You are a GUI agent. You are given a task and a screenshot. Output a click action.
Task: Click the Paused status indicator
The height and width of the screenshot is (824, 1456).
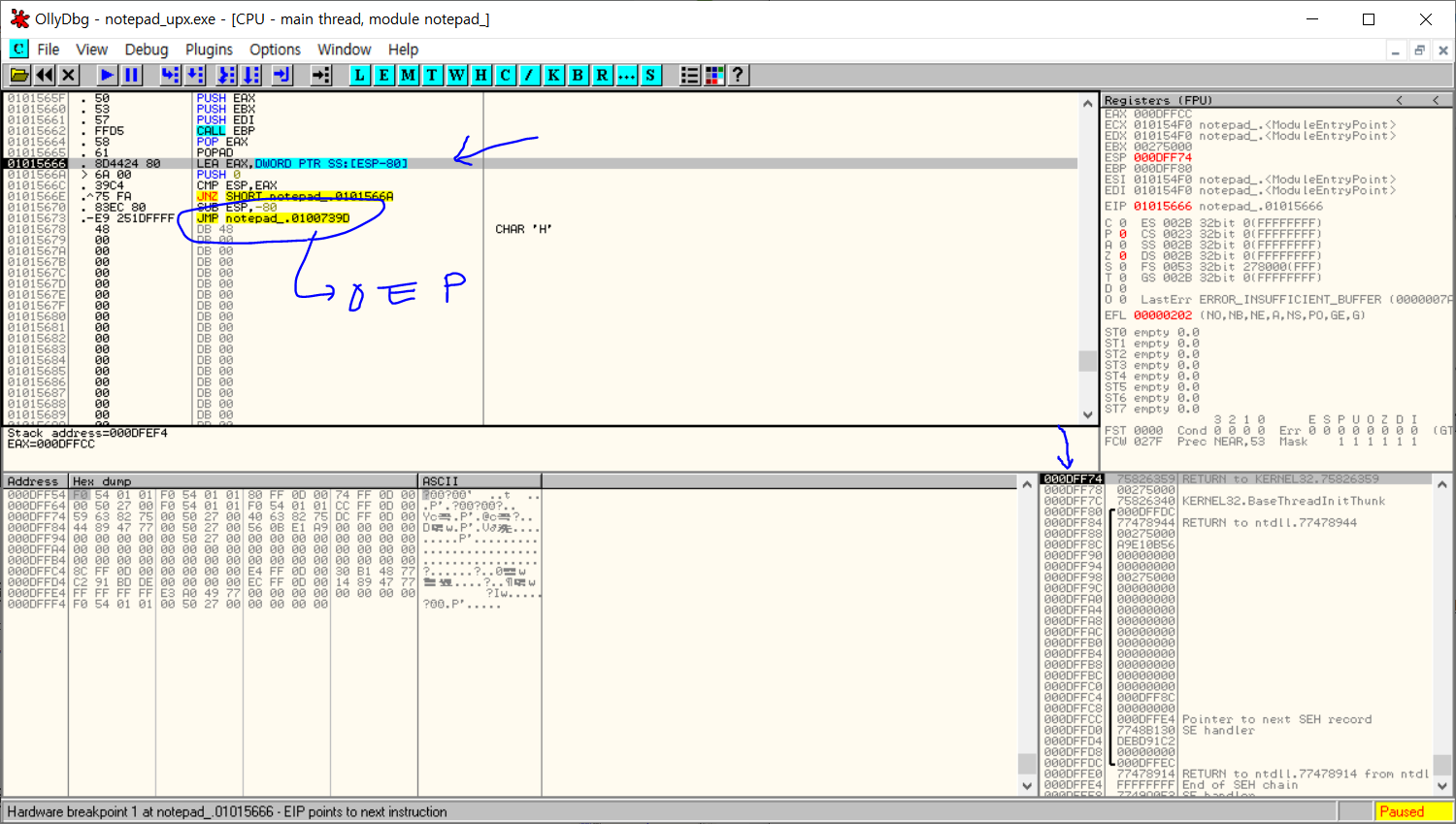point(1413,811)
